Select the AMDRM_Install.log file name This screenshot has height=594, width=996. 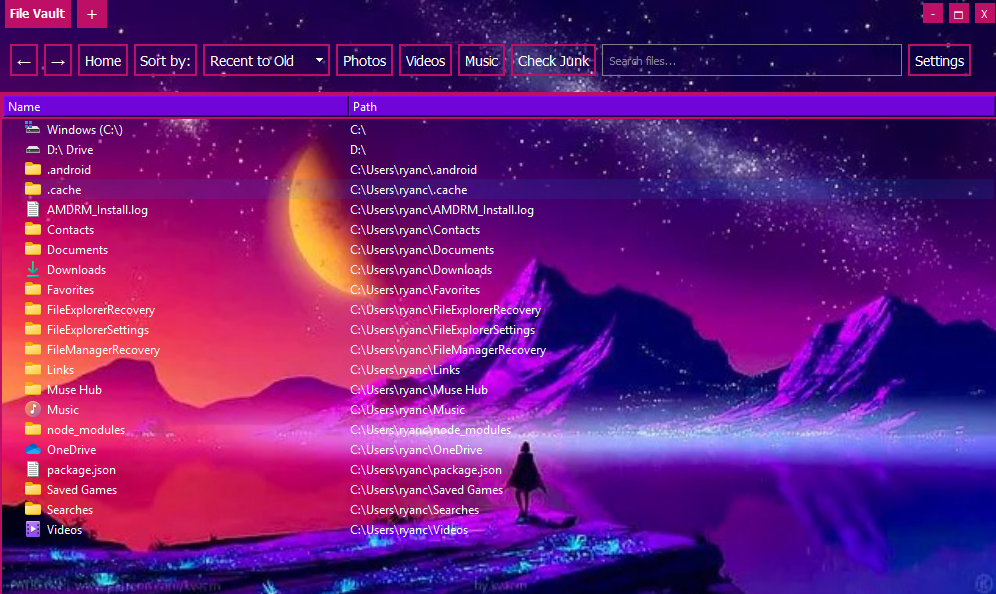pos(97,210)
